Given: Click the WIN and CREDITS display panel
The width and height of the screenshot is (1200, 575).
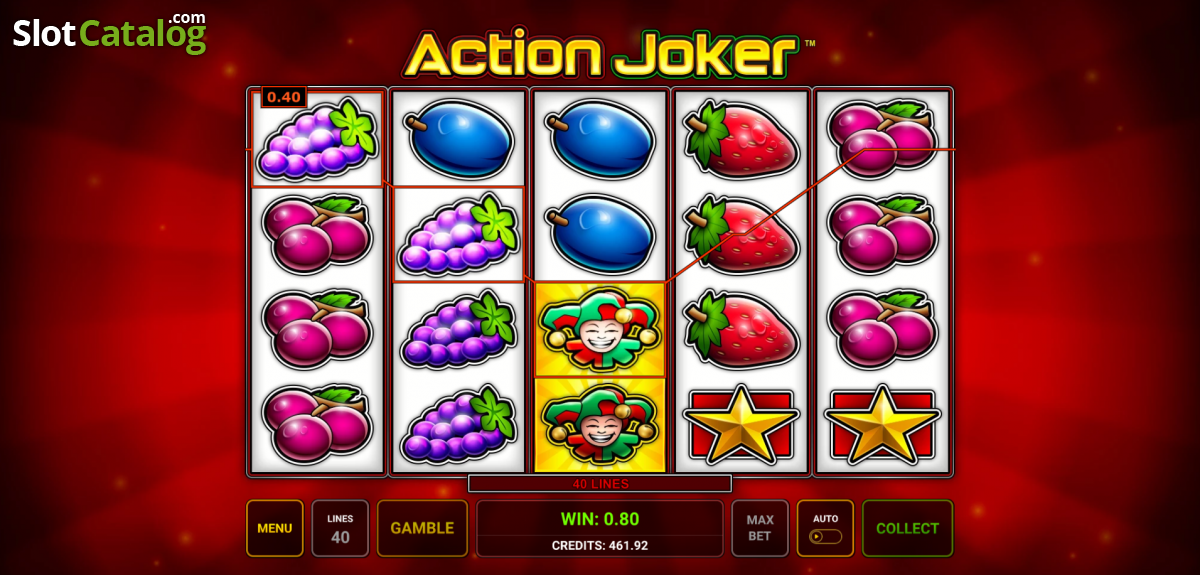Looking at the screenshot, I should tap(600, 528).
